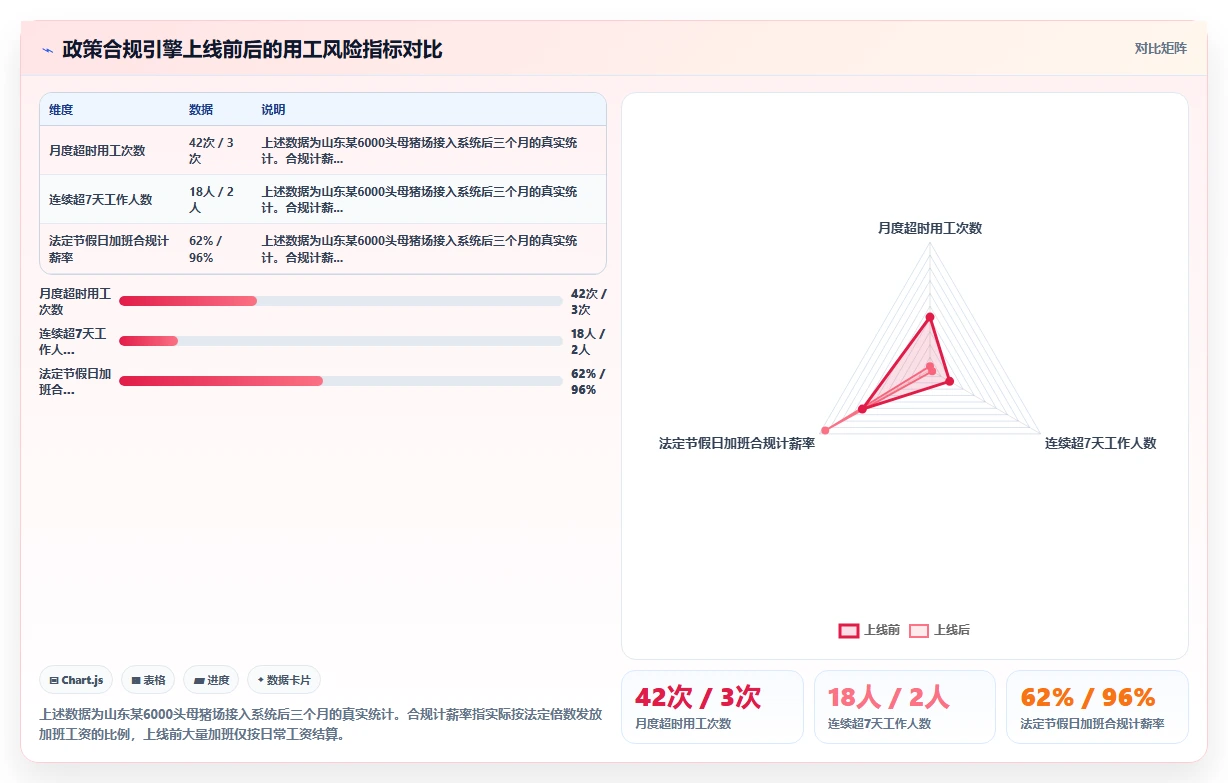Screen dimensions: 1228x783
Task: Open the '18人 / 2人' data card
Action: [x=905, y=707]
